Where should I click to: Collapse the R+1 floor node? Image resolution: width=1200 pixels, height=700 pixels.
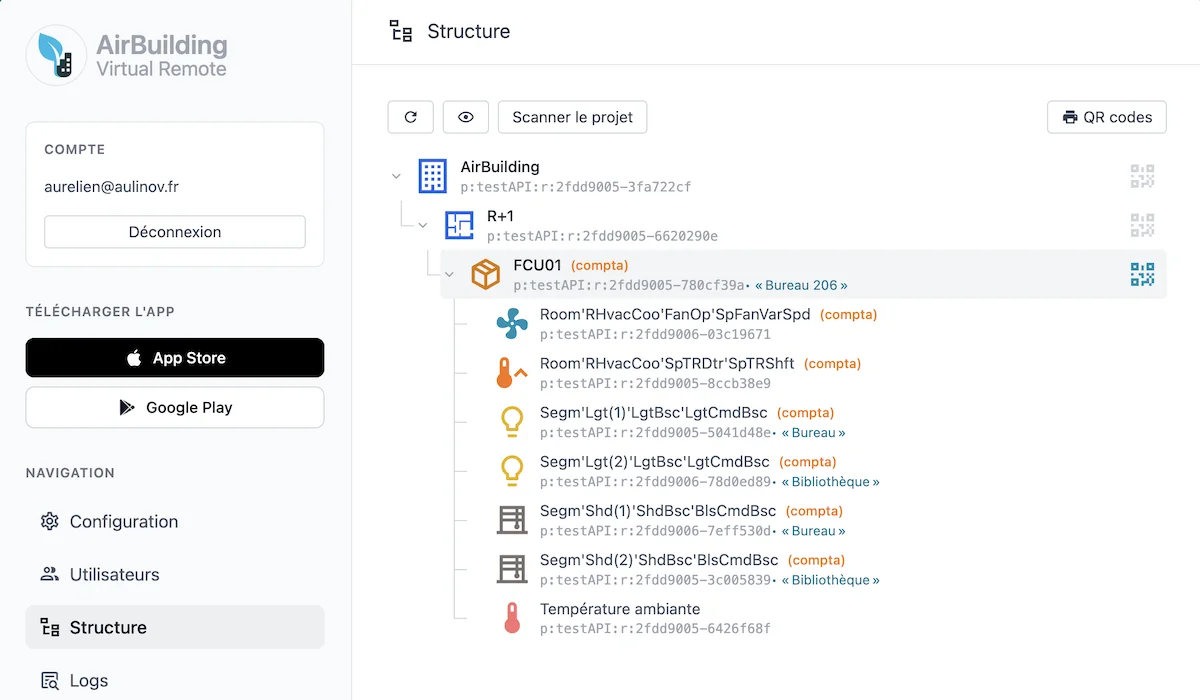tap(423, 225)
